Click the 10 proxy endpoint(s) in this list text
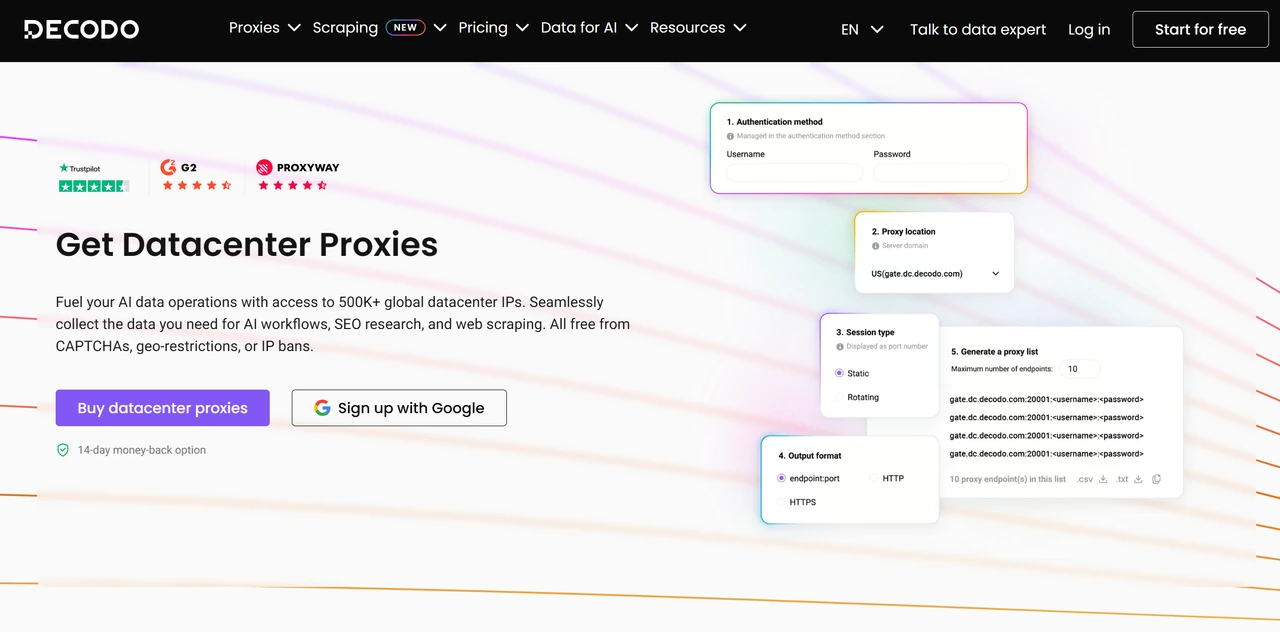 pyautogui.click(x=1008, y=479)
